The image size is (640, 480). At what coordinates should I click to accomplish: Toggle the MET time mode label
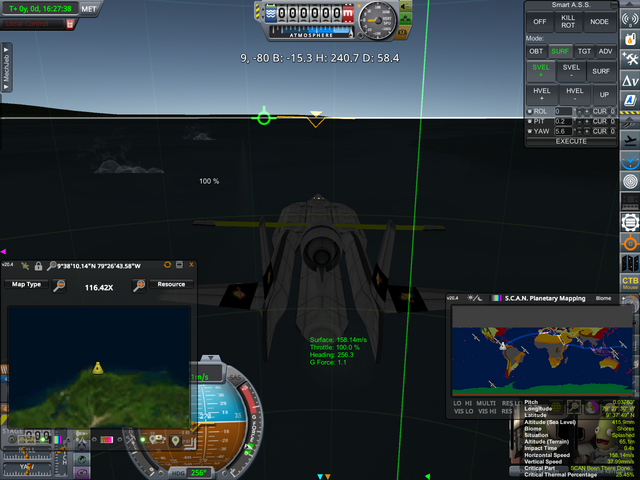pos(89,9)
